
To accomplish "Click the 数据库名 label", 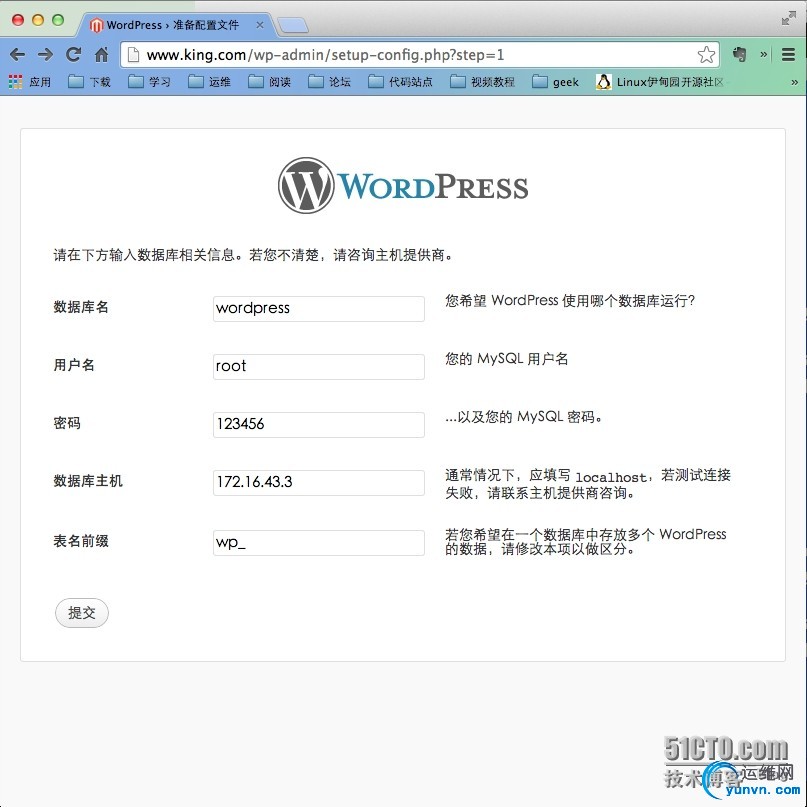I will click(81, 307).
